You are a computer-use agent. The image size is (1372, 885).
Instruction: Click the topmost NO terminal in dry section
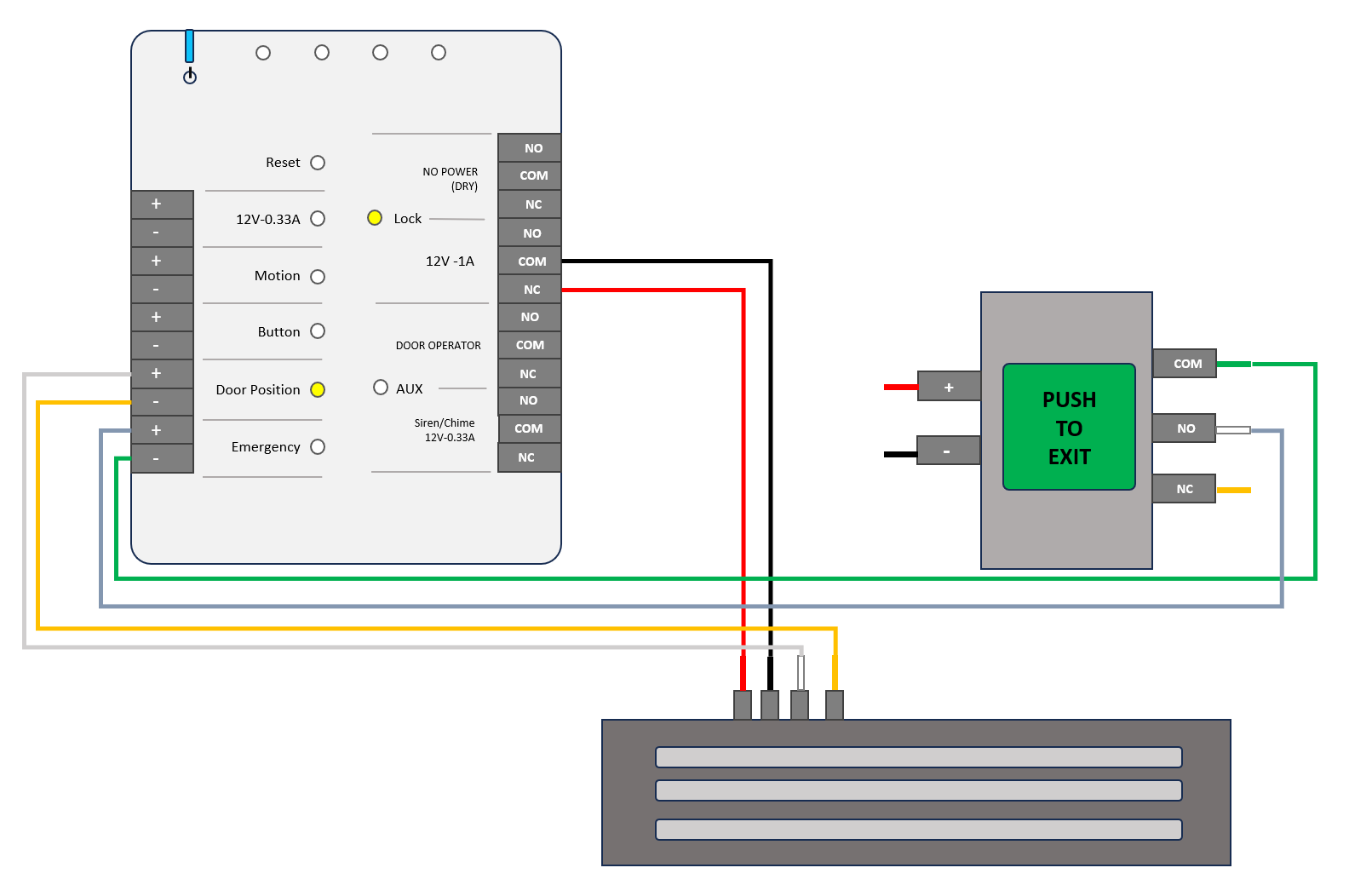(x=530, y=147)
